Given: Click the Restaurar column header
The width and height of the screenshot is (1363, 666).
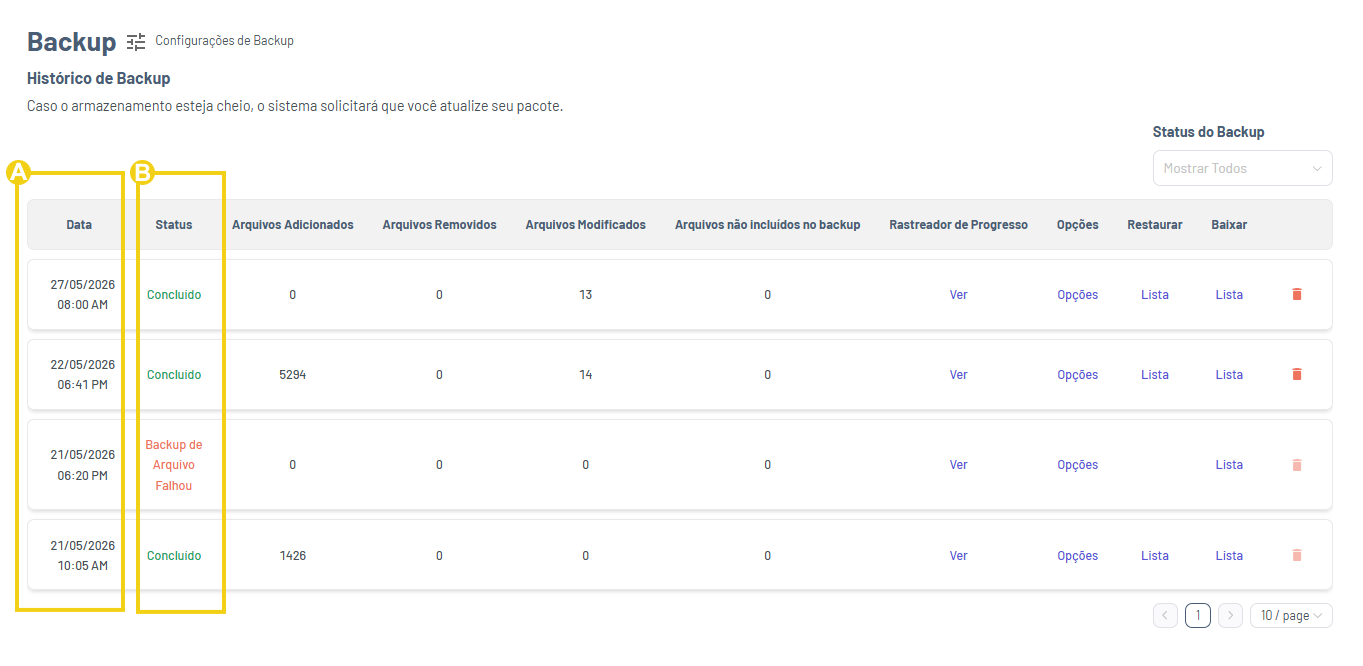Looking at the screenshot, I should coord(1154,225).
